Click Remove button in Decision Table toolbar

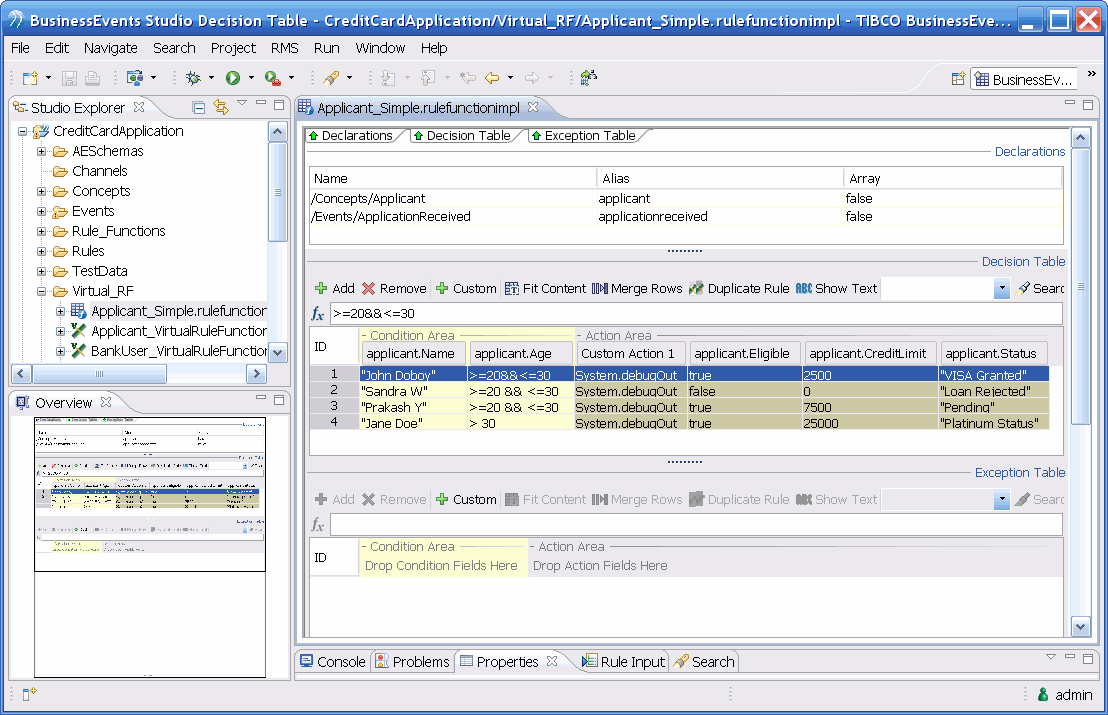point(394,288)
